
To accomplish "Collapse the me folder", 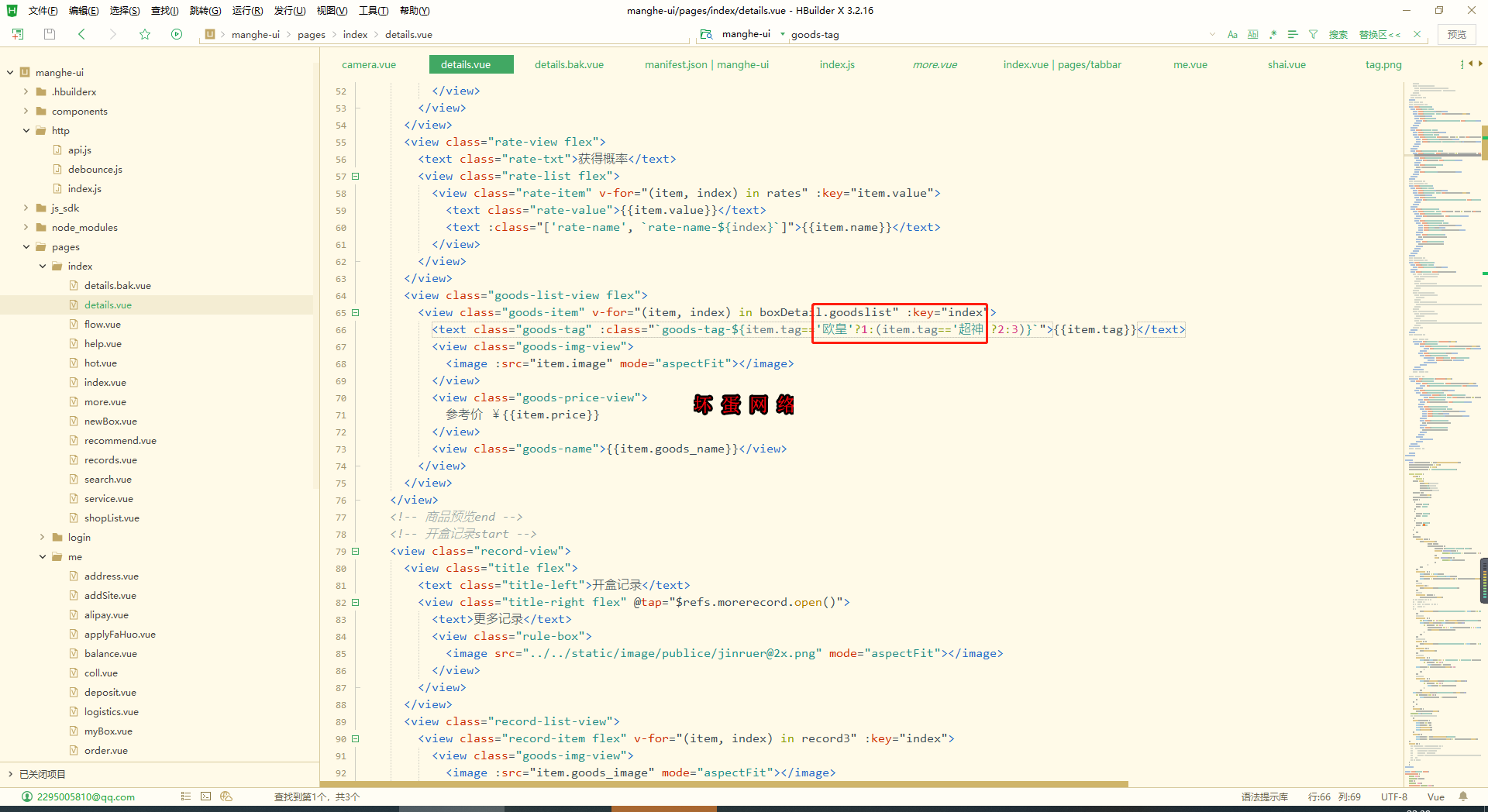I will pyautogui.click(x=42, y=556).
